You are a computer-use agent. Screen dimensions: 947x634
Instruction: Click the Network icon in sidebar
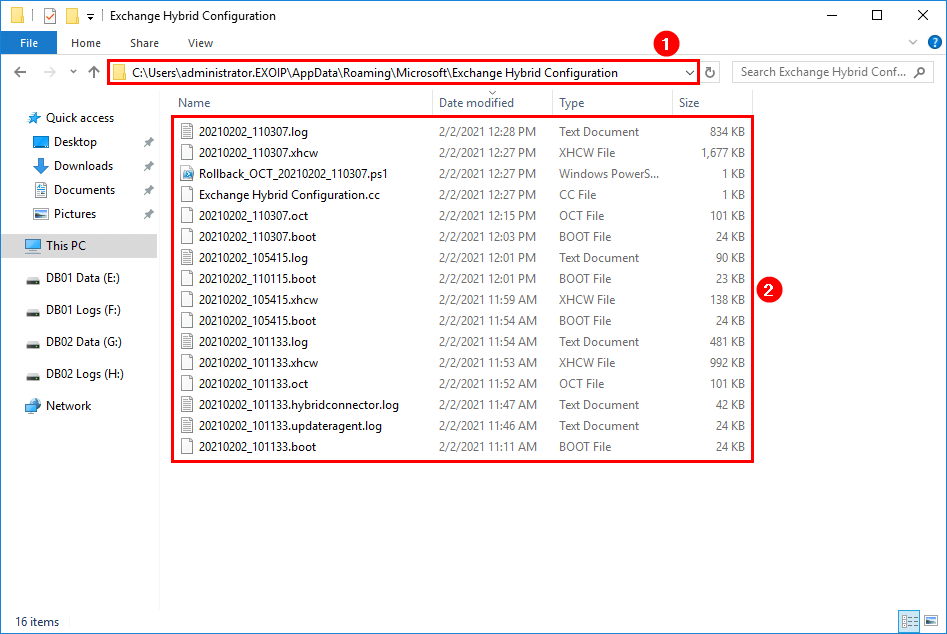(33, 406)
